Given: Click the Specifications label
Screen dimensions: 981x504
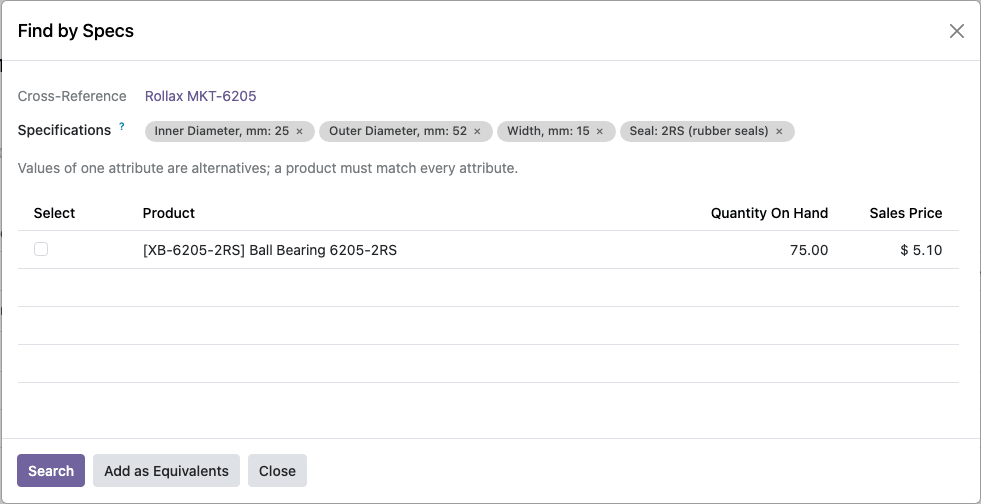Looking at the screenshot, I should tap(64, 130).
